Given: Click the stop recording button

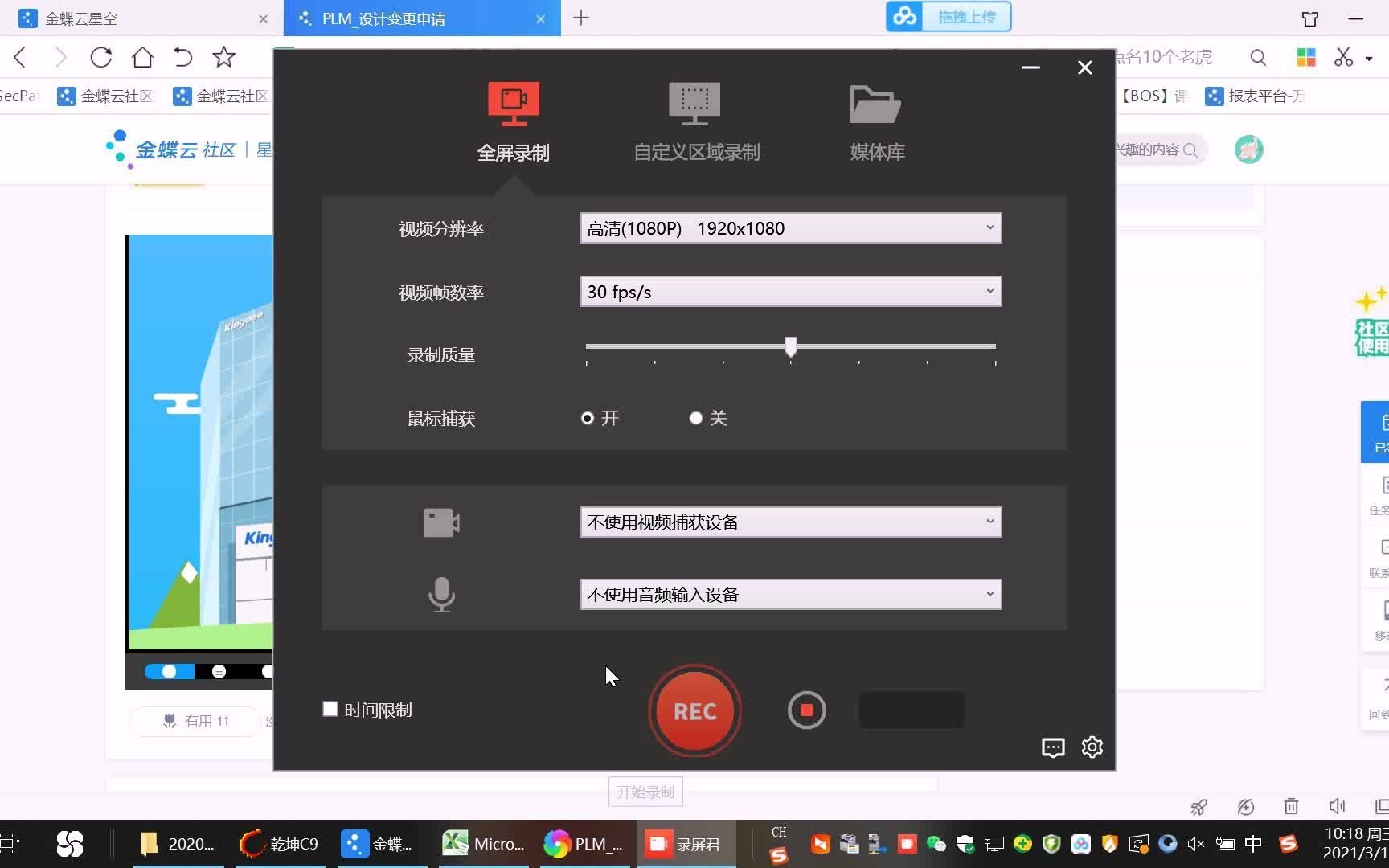Looking at the screenshot, I should pos(806,710).
